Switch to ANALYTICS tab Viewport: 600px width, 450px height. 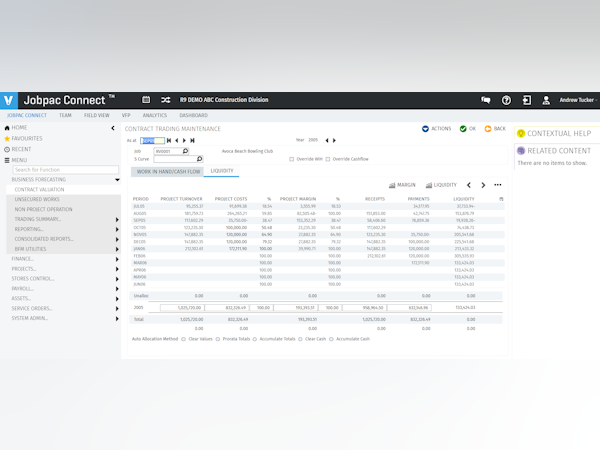pyautogui.click(x=155, y=115)
